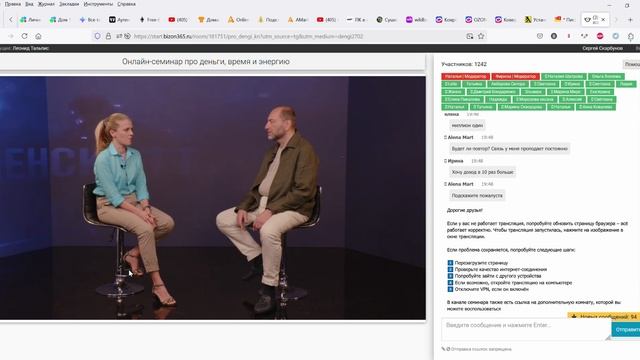
Task: Switch to the wildb tab
Action: [416, 20]
